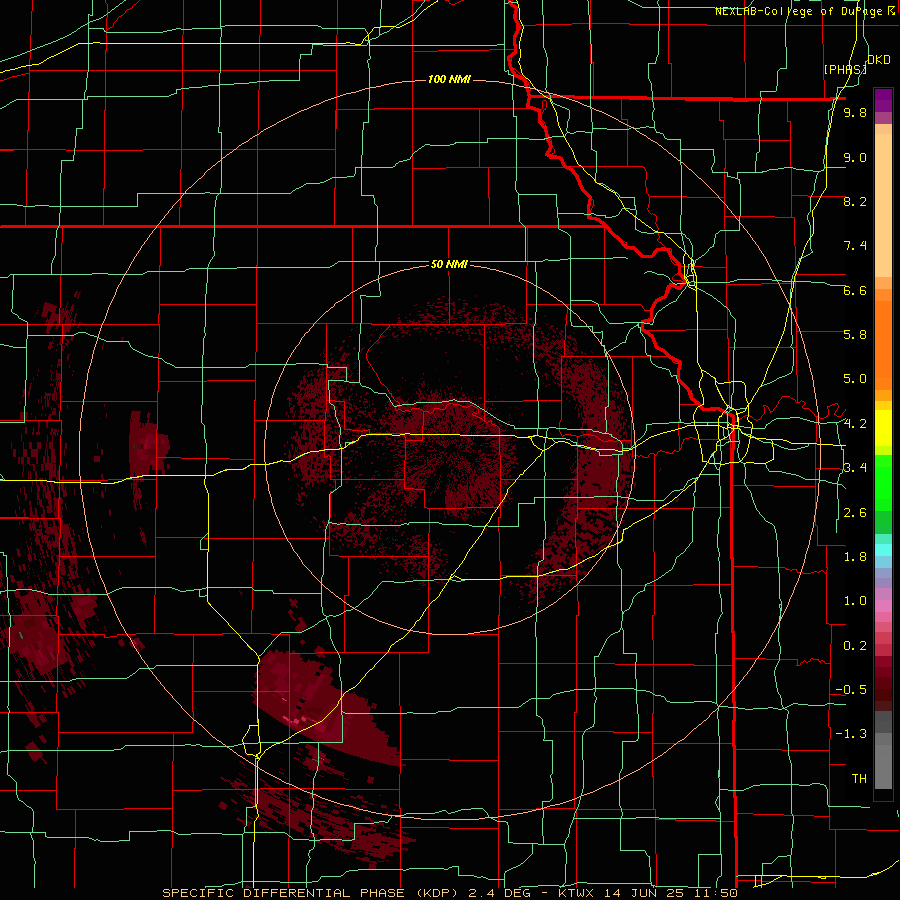
Task: Click the -1.3 value on the color scale
Action: [x=851, y=734]
